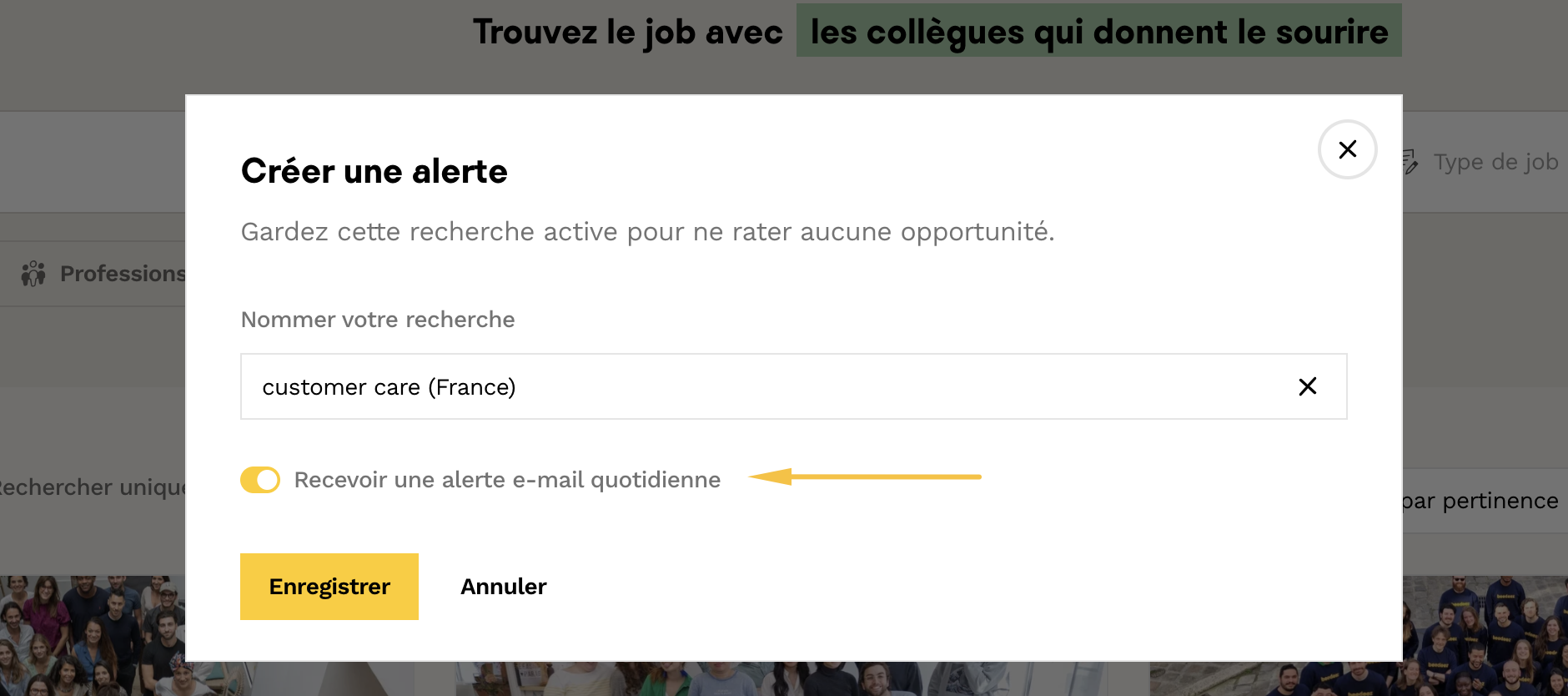Open the 'par pertinence' sort dropdown

click(1480, 501)
